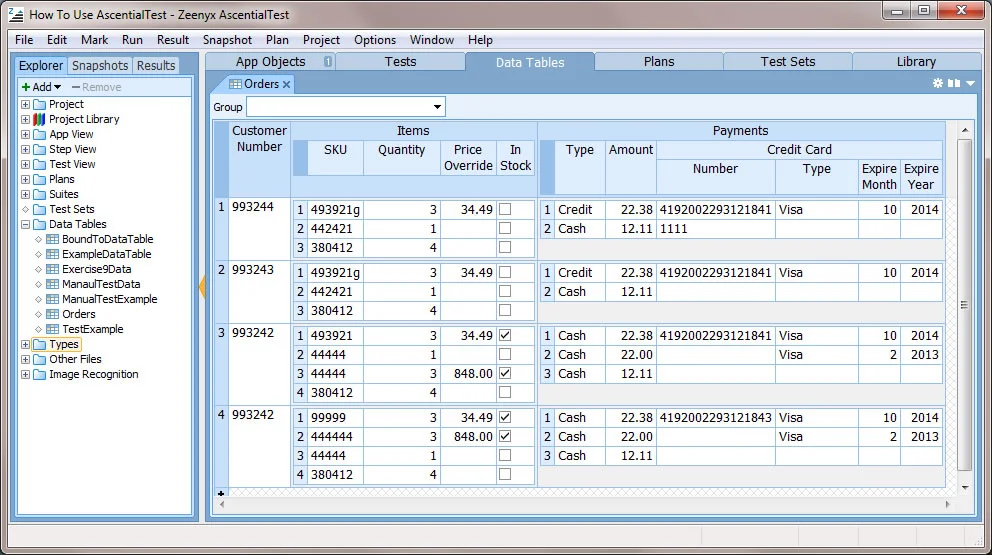Viewport: 992px width, 555px height.
Task: Click the orange panel collapse arrow
Action: coord(202,287)
